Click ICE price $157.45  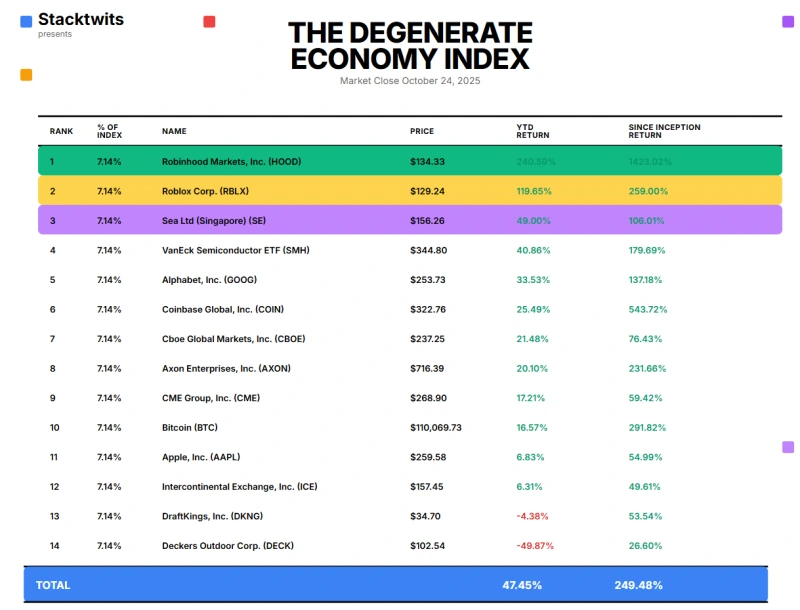click(427, 487)
